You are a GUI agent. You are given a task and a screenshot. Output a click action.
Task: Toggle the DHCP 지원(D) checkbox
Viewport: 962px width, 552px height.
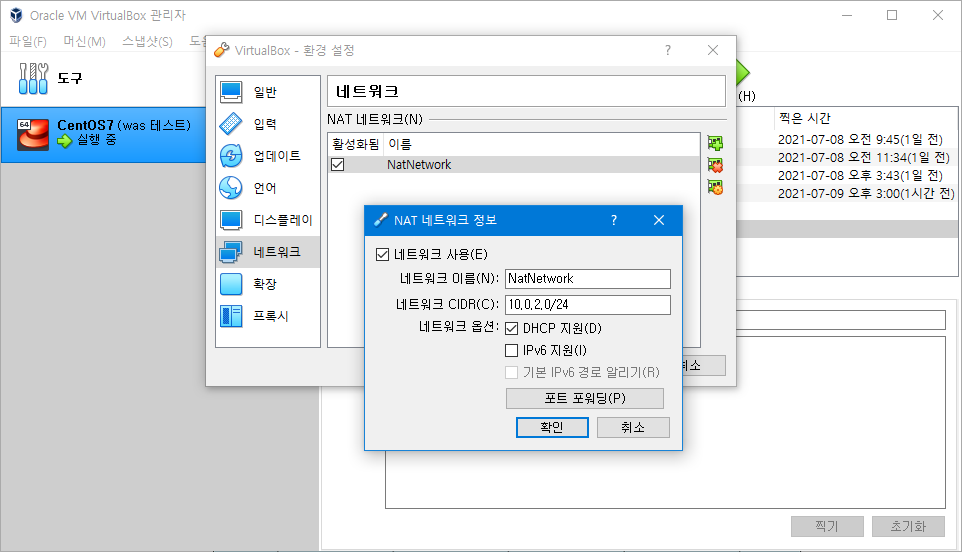point(512,329)
